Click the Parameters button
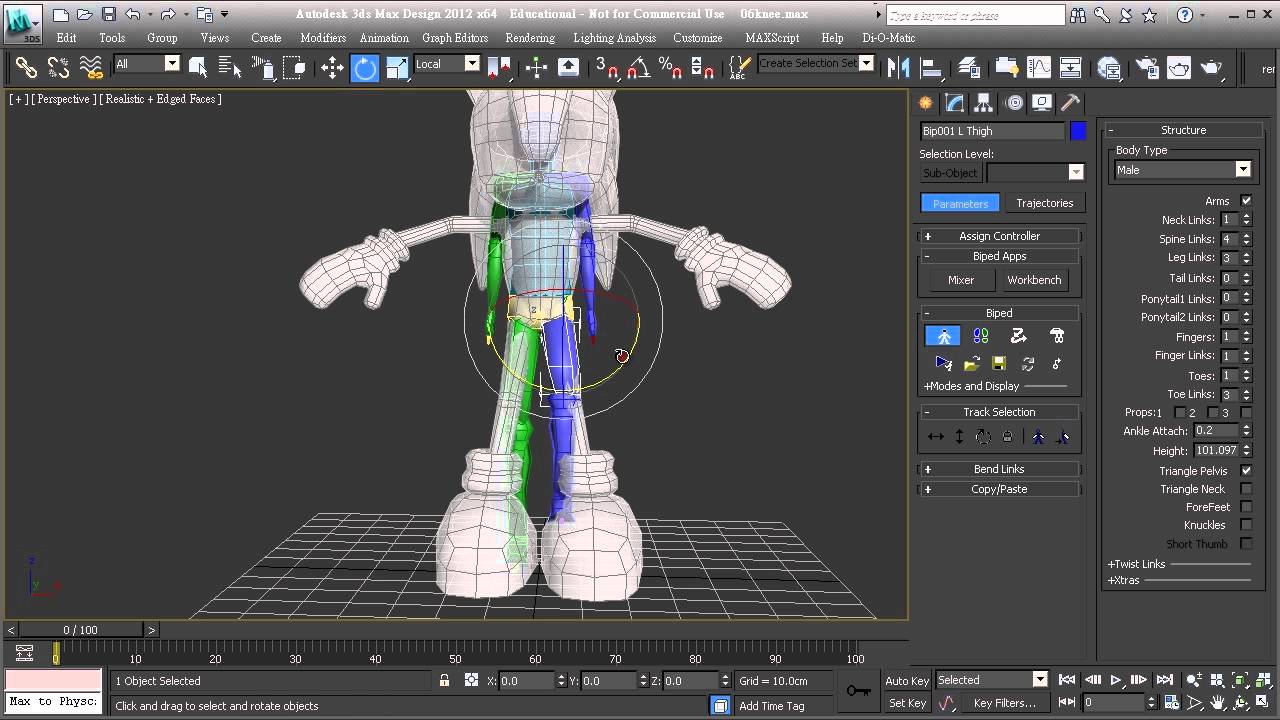Viewport: 1280px width, 720px height. pos(960,203)
